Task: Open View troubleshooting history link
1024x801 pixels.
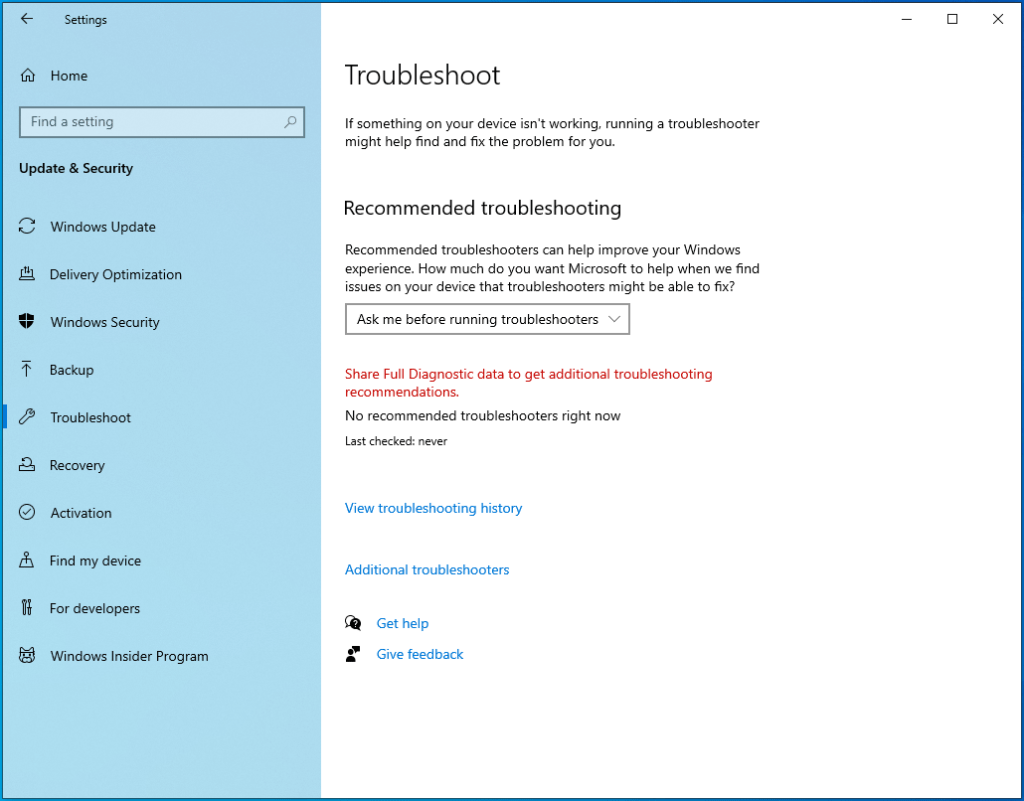Action: pyautogui.click(x=433, y=508)
